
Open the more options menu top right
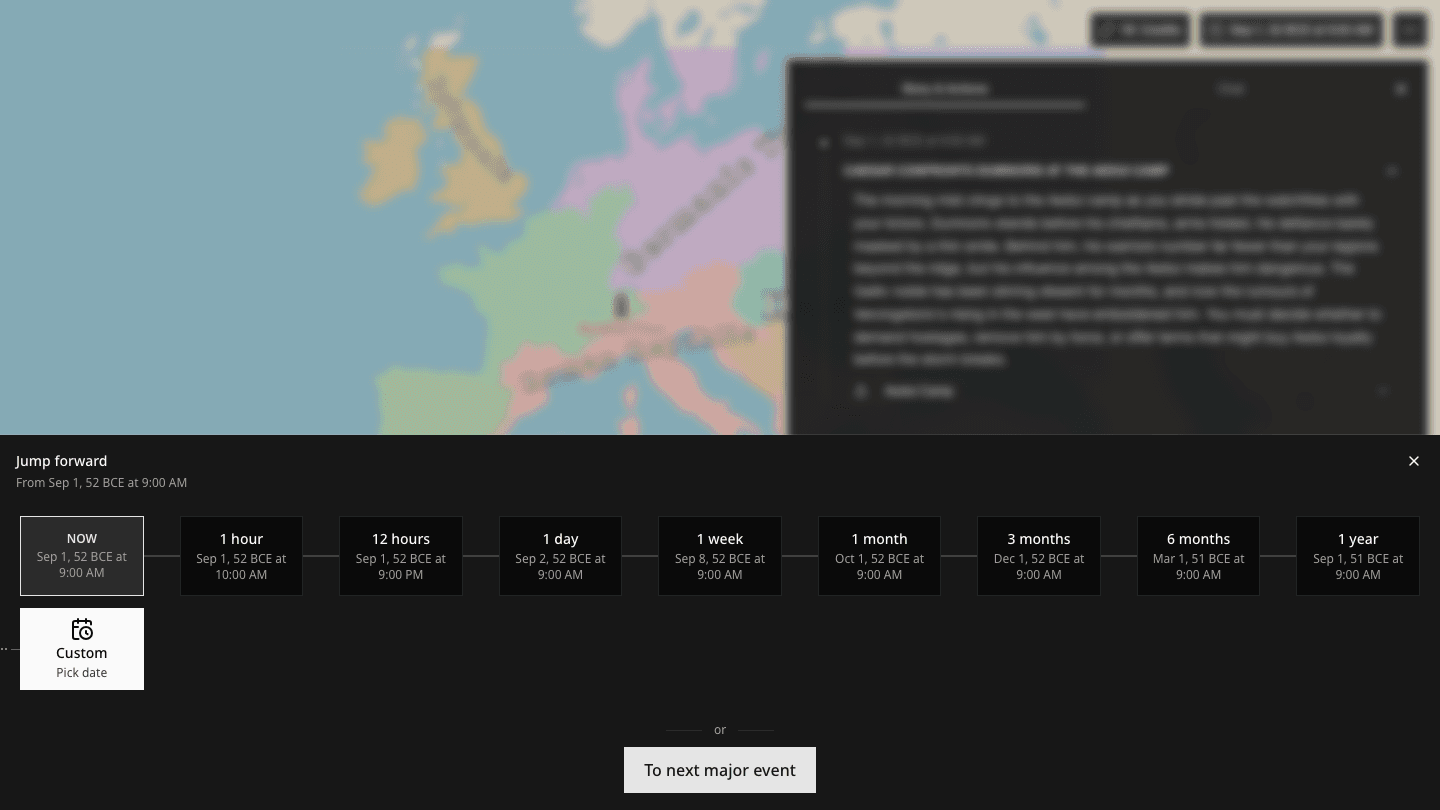(1410, 30)
